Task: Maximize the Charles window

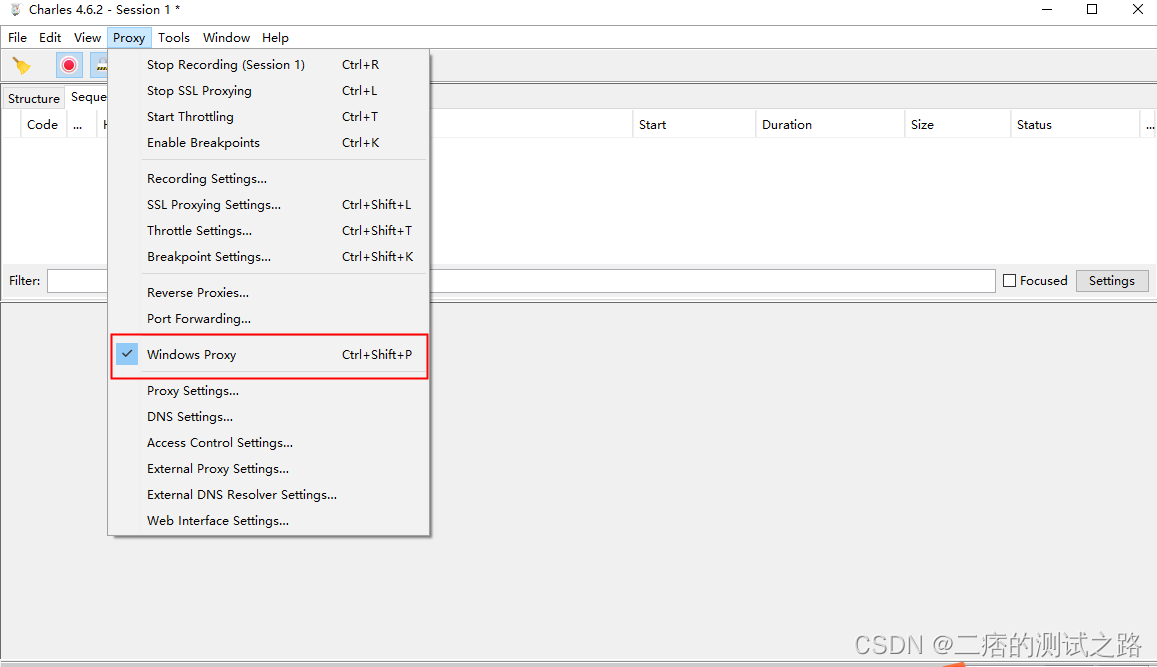Action: [1092, 10]
